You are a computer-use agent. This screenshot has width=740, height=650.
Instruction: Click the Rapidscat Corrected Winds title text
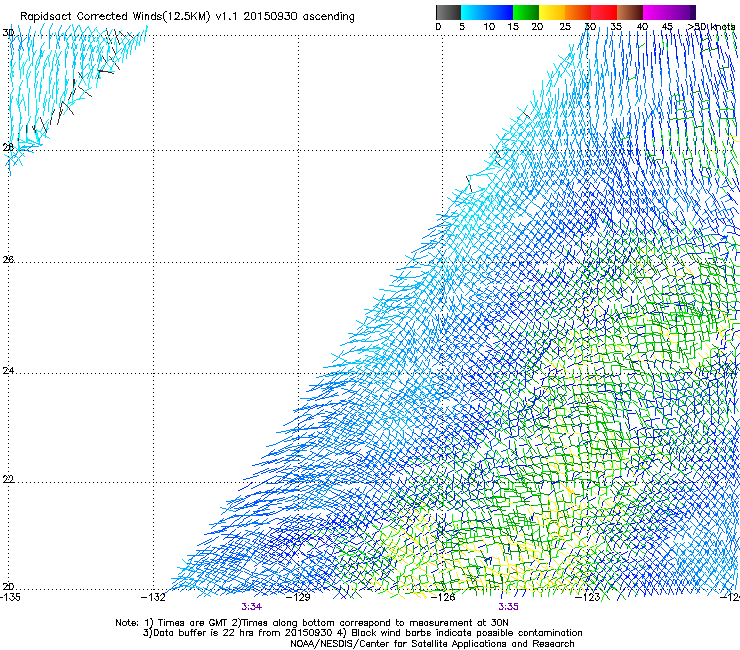coord(187,16)
